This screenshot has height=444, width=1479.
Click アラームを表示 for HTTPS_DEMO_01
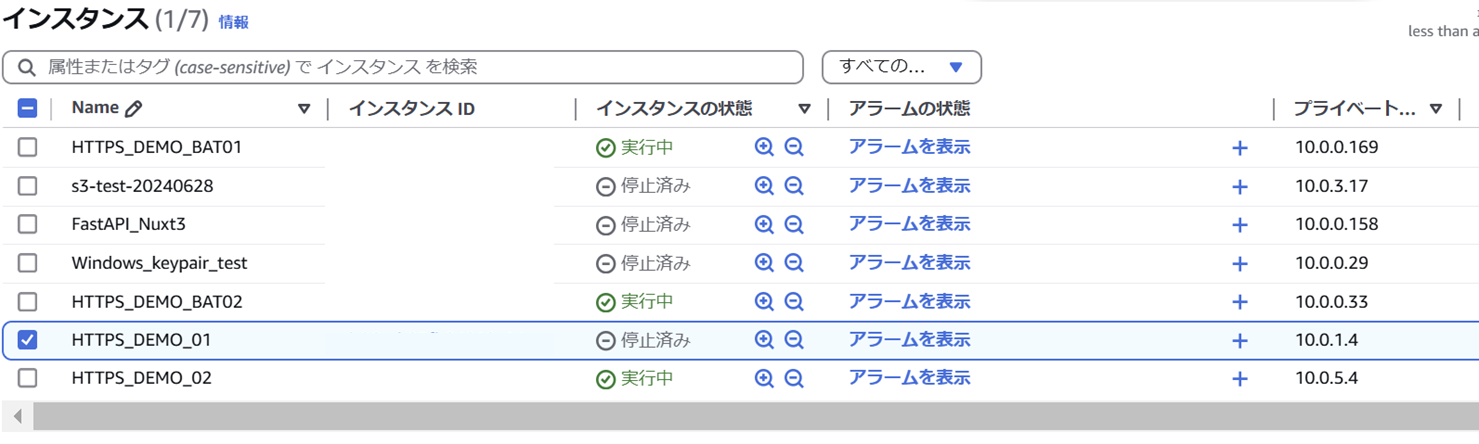click(x=909, y=339)
